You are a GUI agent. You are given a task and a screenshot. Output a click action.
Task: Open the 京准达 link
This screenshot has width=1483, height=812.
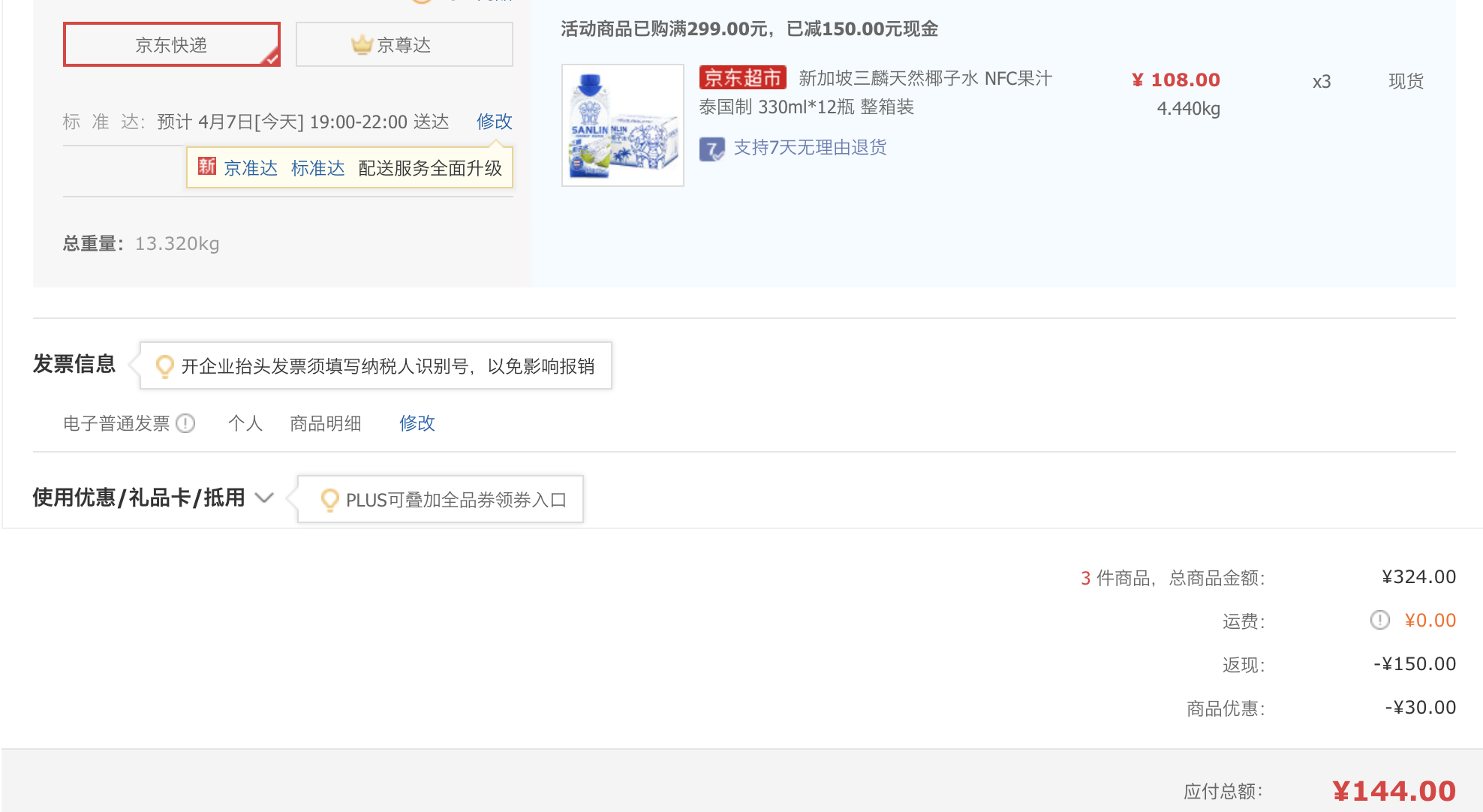251,168
